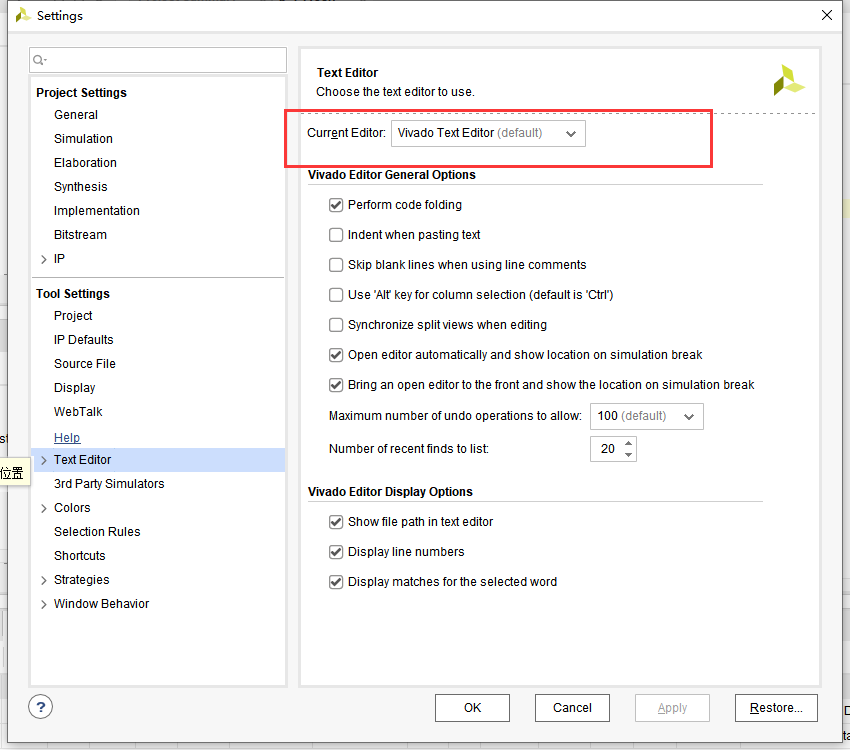850x750 pixels.
Task: Select IP Defaults settings
Action: [x=83, y=340]
